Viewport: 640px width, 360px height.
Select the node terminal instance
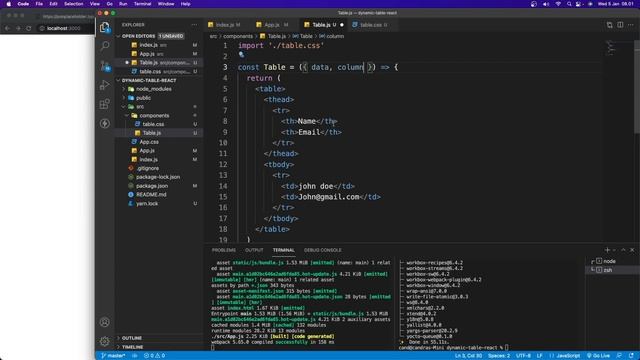click(x=611, y=261)
